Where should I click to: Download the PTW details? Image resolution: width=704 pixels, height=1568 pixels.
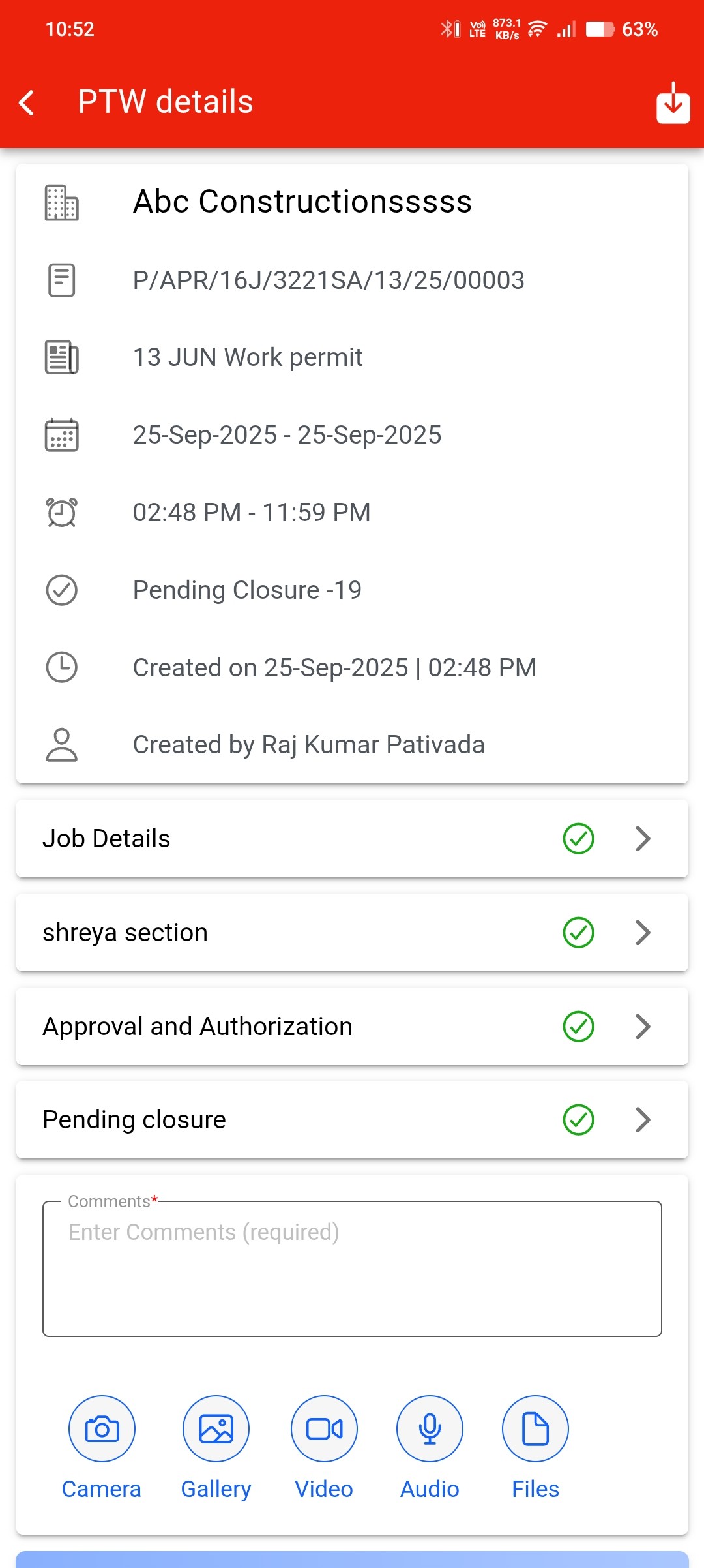[673, 103]
